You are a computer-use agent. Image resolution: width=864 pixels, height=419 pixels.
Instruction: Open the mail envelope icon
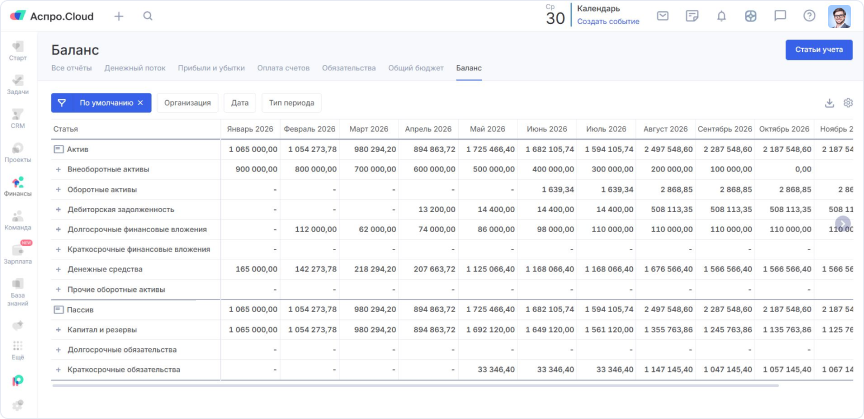click(x=663, y=16)
